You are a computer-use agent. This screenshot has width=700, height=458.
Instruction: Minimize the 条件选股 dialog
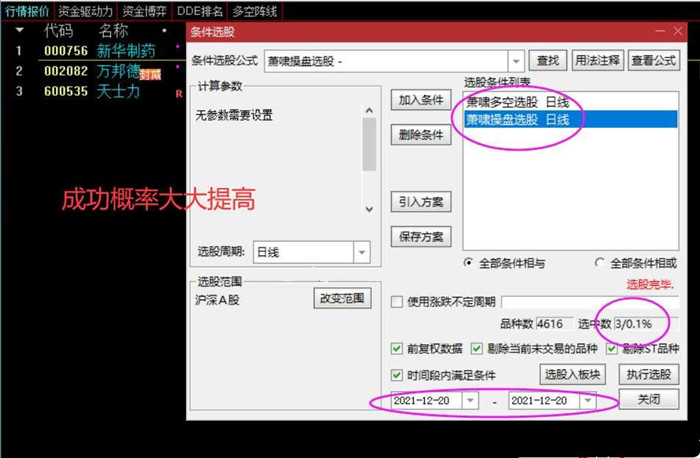click(x=660, y=31)
